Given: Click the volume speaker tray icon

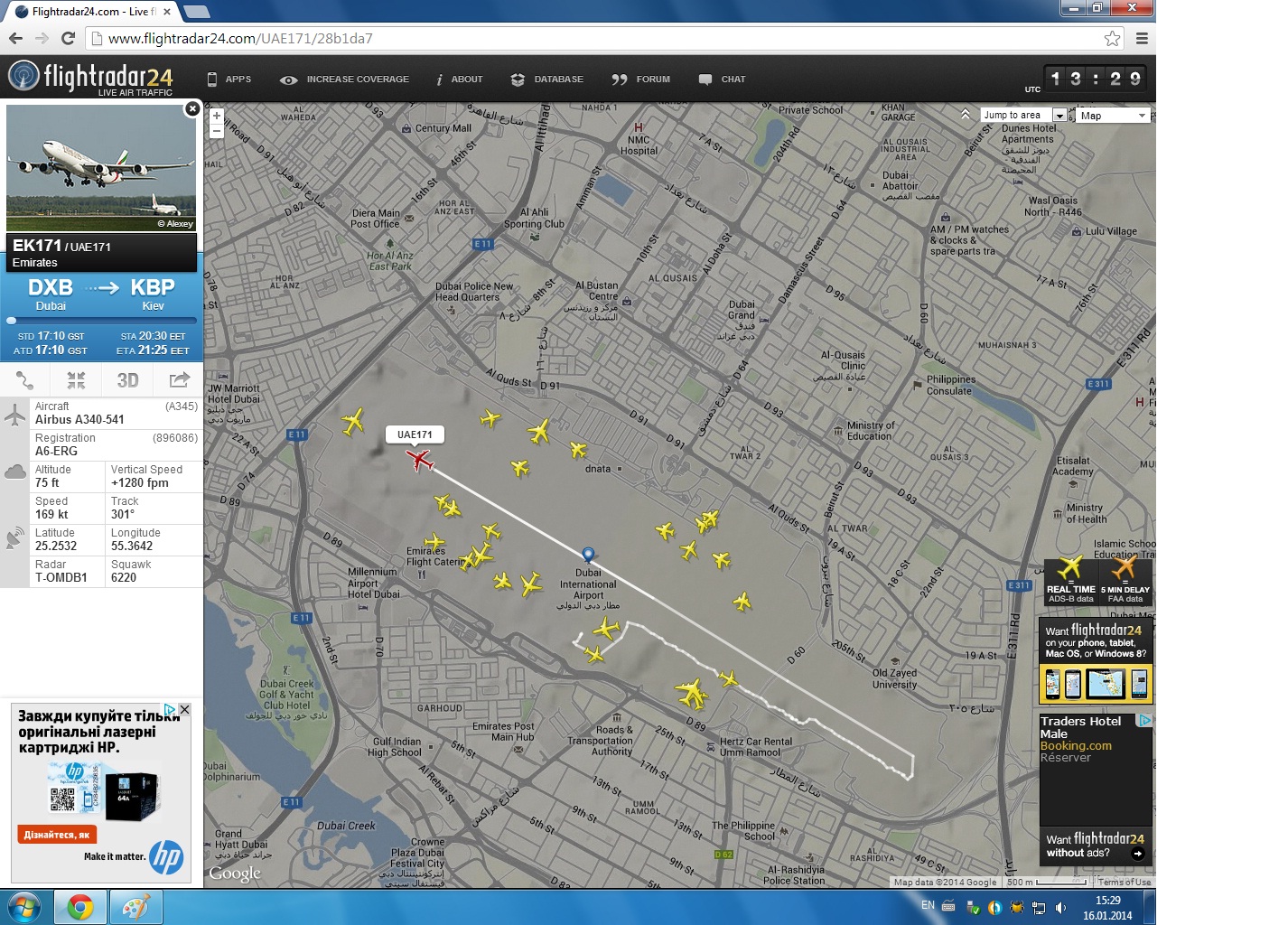Looking at the screenshot, I should (1060, 907).
